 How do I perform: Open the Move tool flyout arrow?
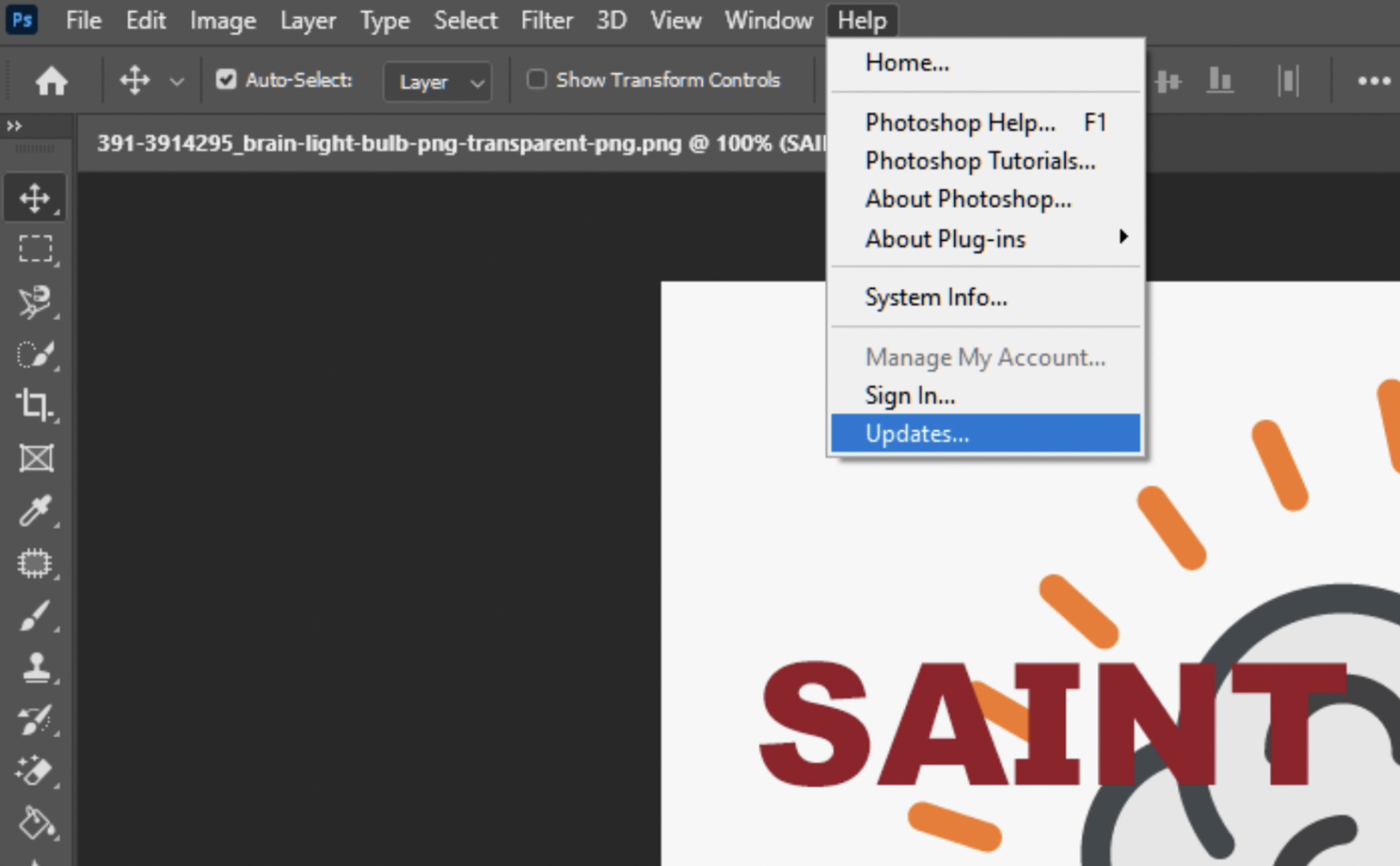coord(179,80)
